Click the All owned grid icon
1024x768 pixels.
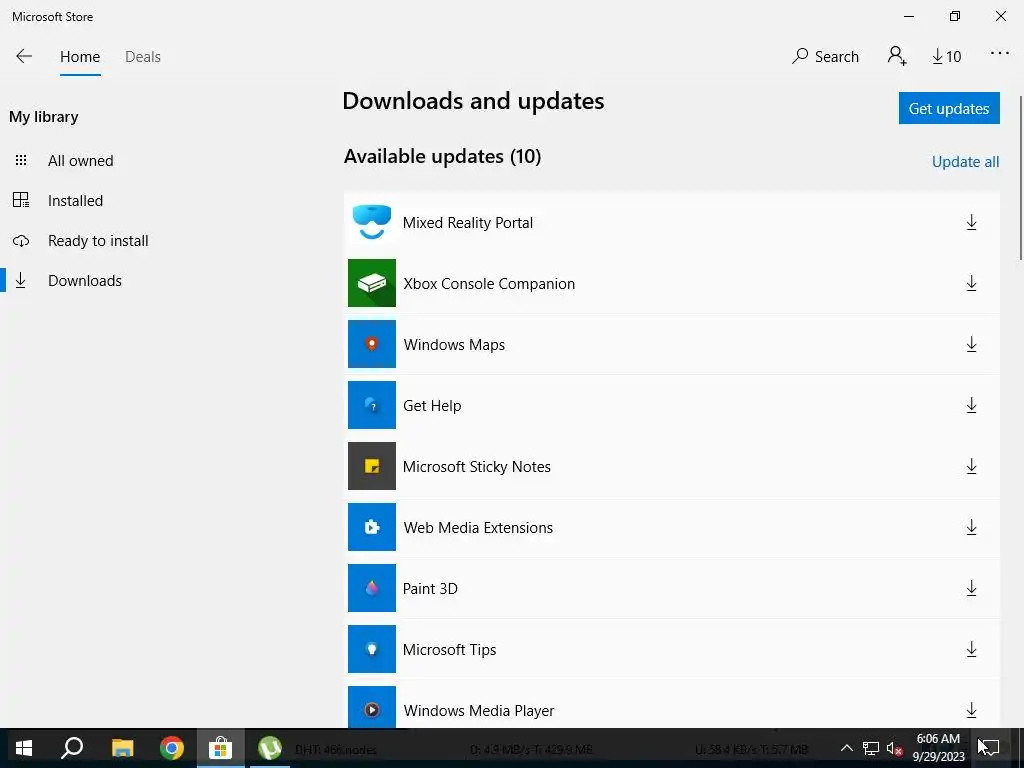(x=21, y=160)
